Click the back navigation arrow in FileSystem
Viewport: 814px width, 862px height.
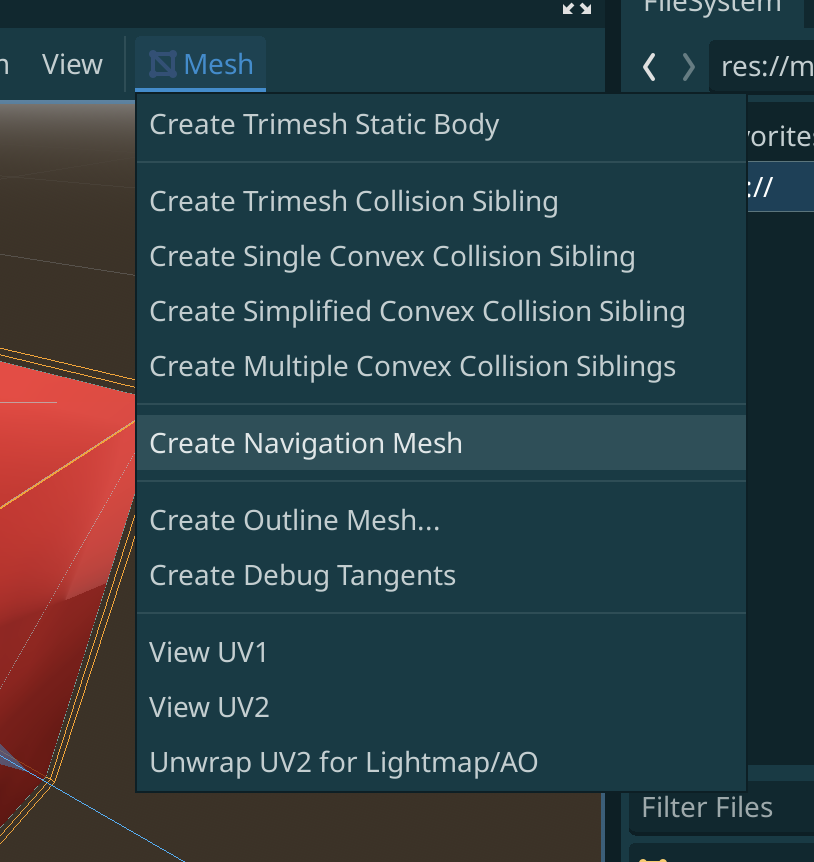coord(648,67)
